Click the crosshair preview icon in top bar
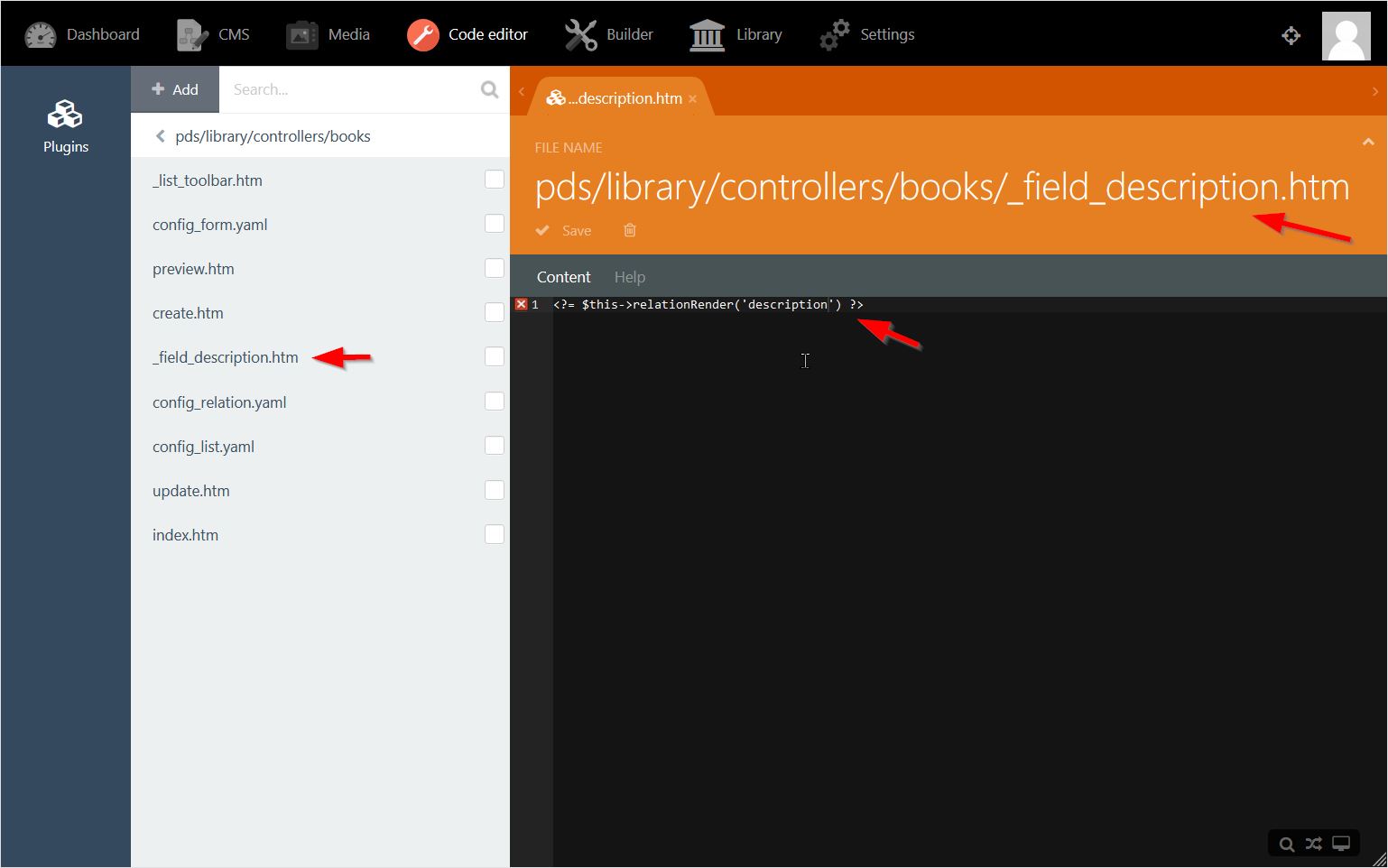 coord(1291,35)
